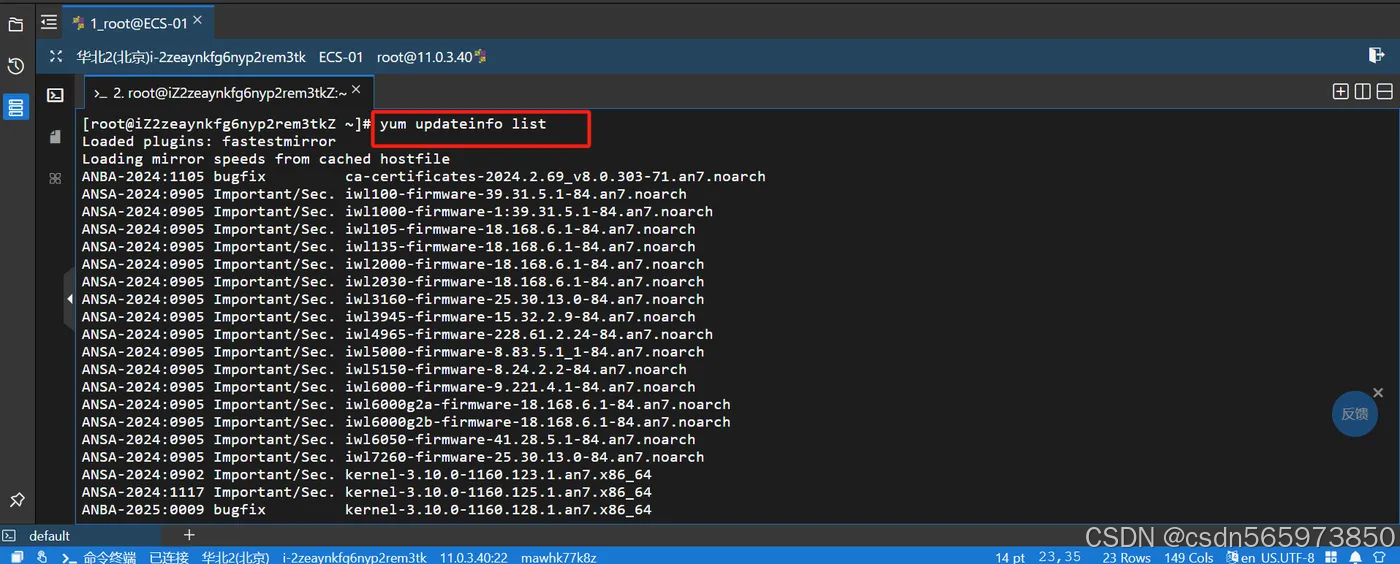The height and width of the screenshot is (564, 1400).
Task: Click the kernel-3.10.0-1160.123.1.an7.x86_64 line
Action: pos(367,475)
